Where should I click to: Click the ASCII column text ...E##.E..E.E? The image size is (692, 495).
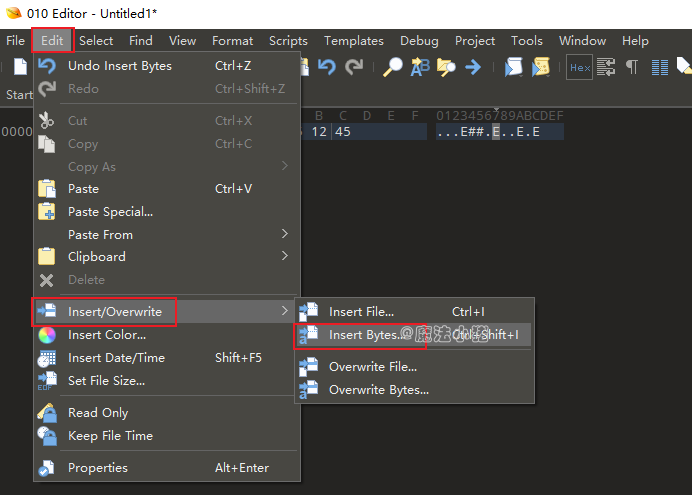click(x=489, y=131)
